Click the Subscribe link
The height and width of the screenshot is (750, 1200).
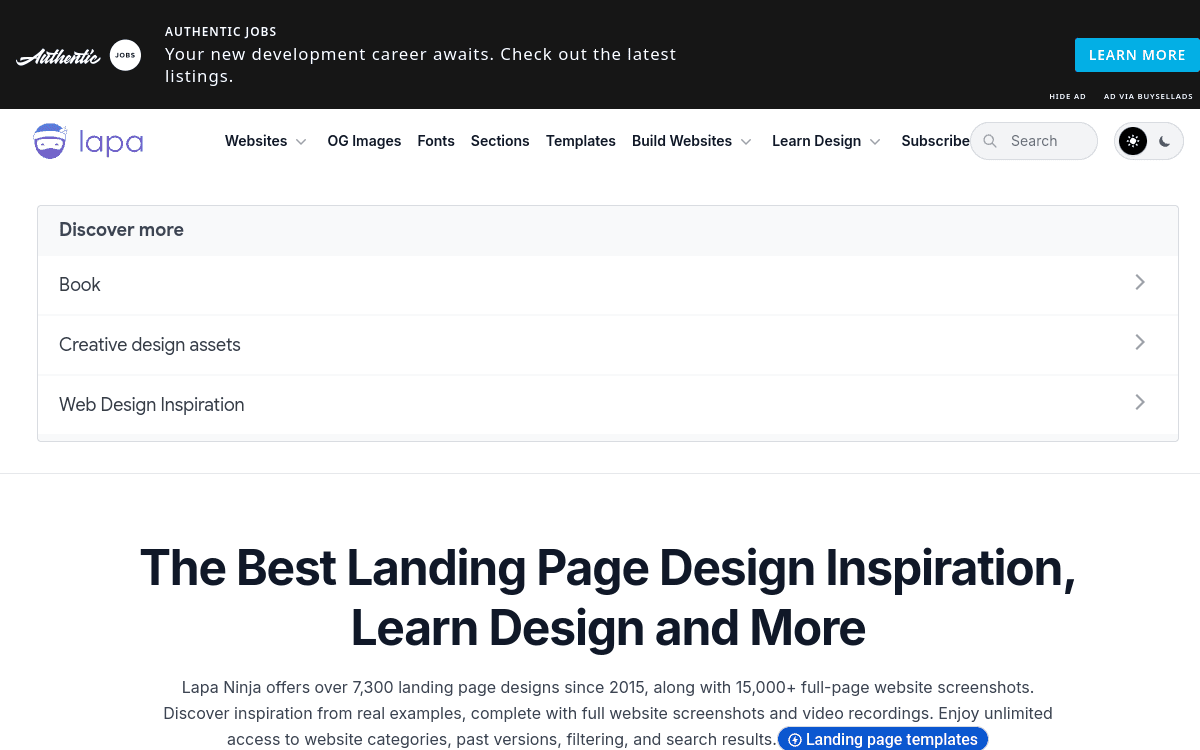(934, 141)
